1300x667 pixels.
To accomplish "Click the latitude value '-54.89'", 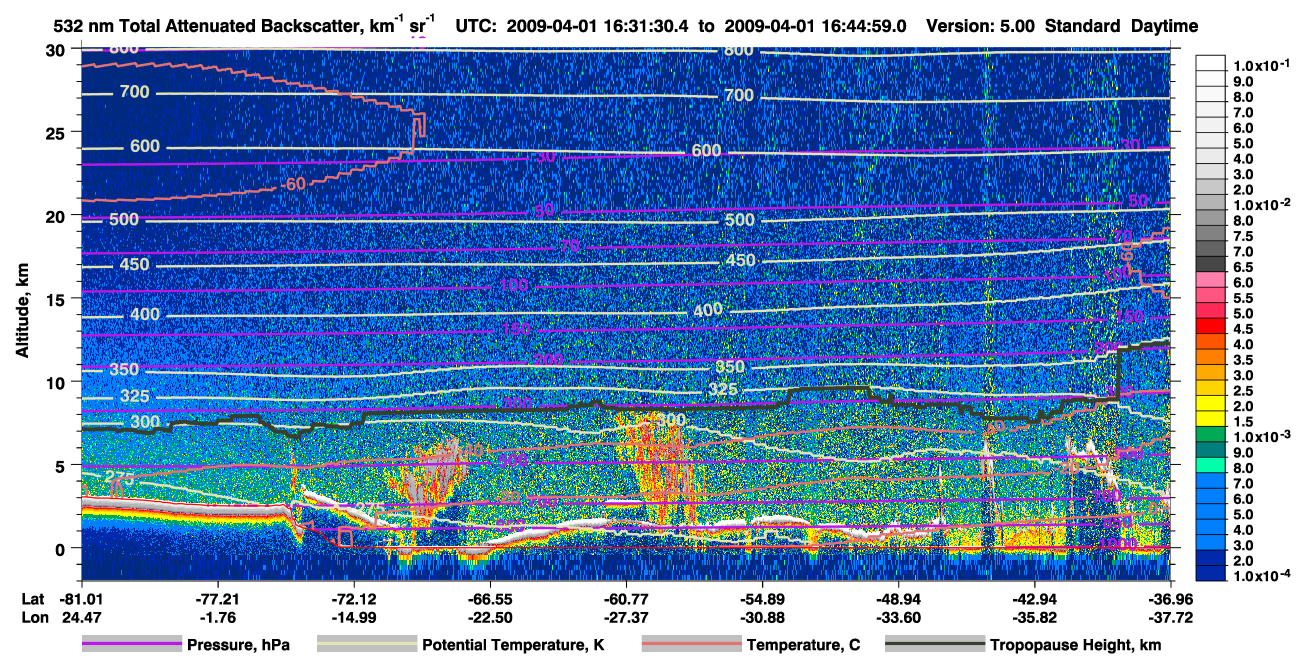I will (x=762, y=599).
